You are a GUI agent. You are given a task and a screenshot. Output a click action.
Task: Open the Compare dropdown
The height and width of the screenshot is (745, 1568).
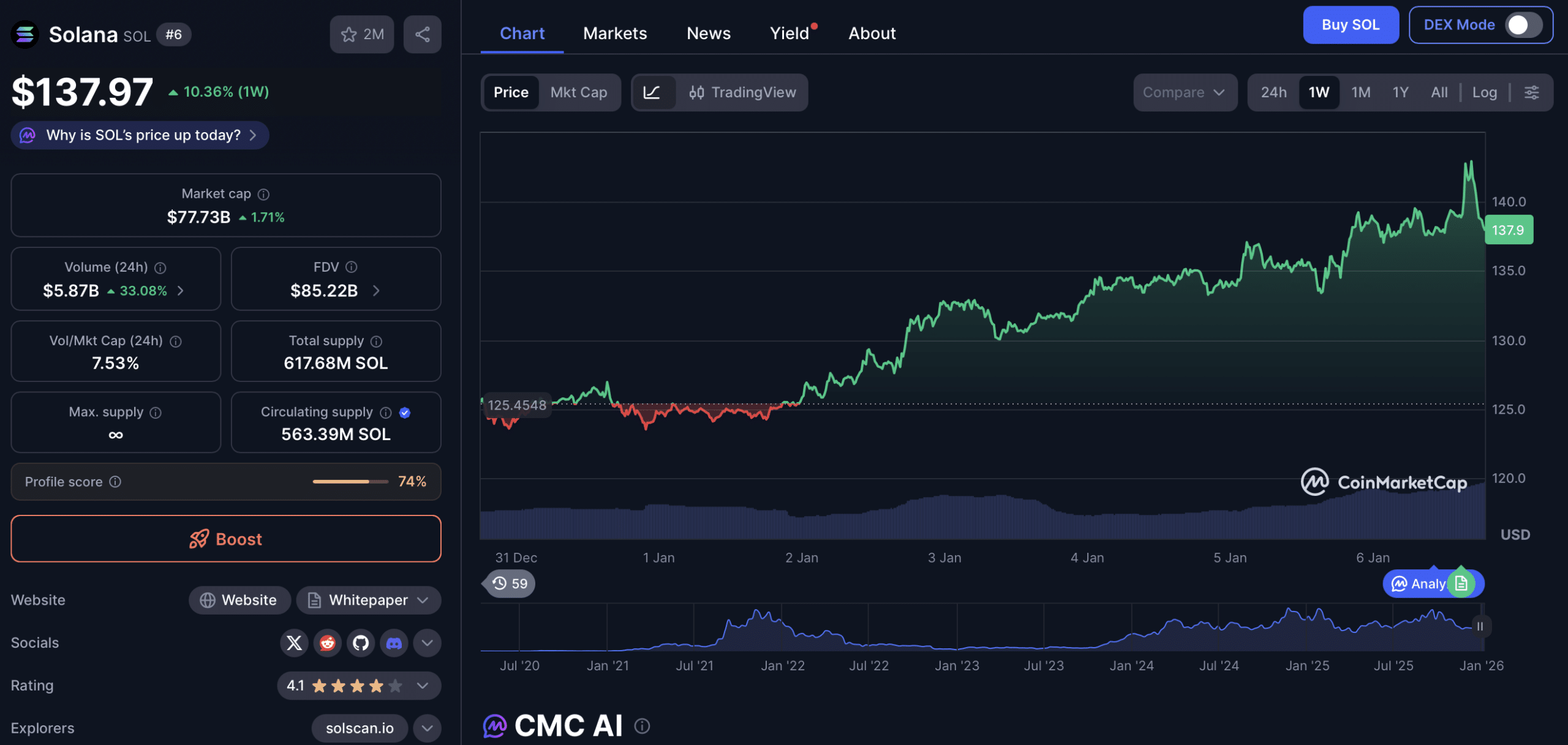click(x=1184, y=92)
